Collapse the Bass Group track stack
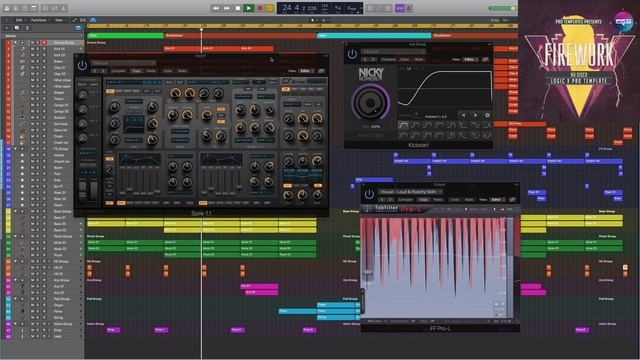This screenshot has height=360, width=640. click(16, 211)
